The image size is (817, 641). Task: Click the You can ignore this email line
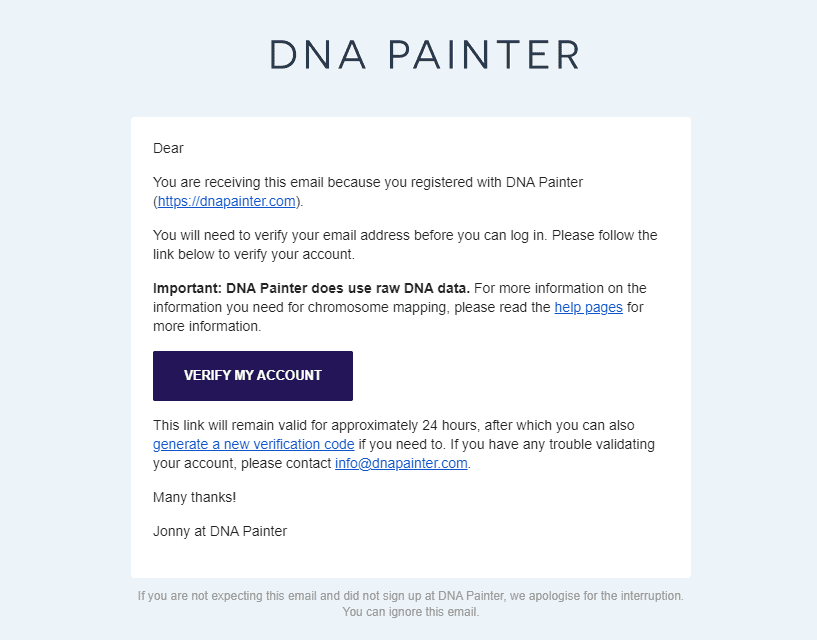click(x=411, y=612)
